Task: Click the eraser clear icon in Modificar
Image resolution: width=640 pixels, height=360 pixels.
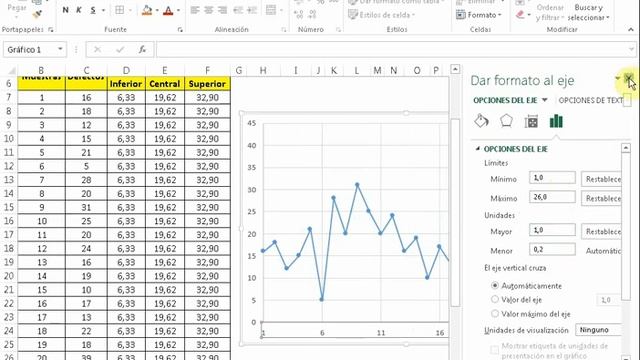Action: pyautogui.click(x=520, y=15)
